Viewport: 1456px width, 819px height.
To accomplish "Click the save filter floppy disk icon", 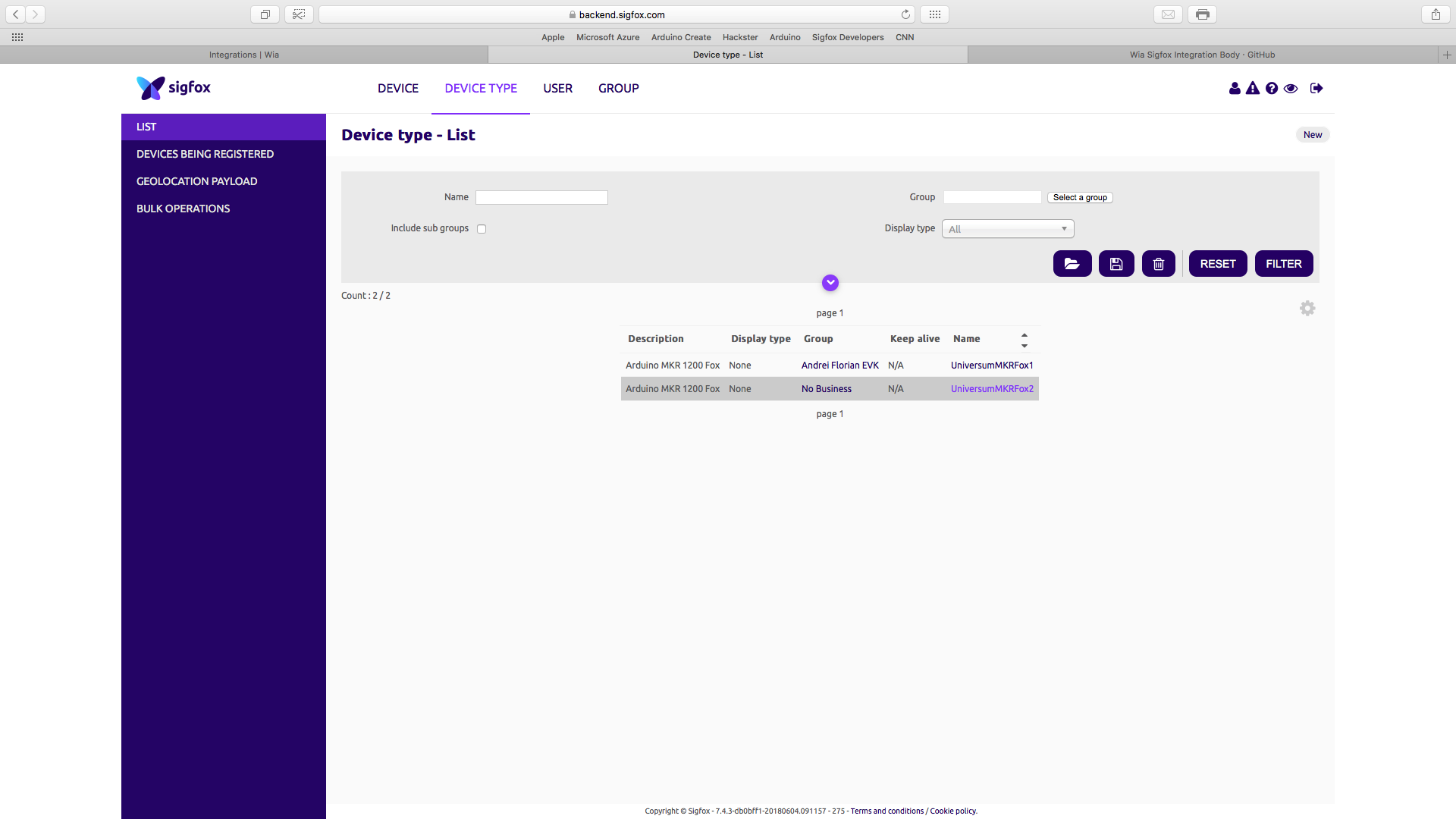I will click(x=1116, y=264).
